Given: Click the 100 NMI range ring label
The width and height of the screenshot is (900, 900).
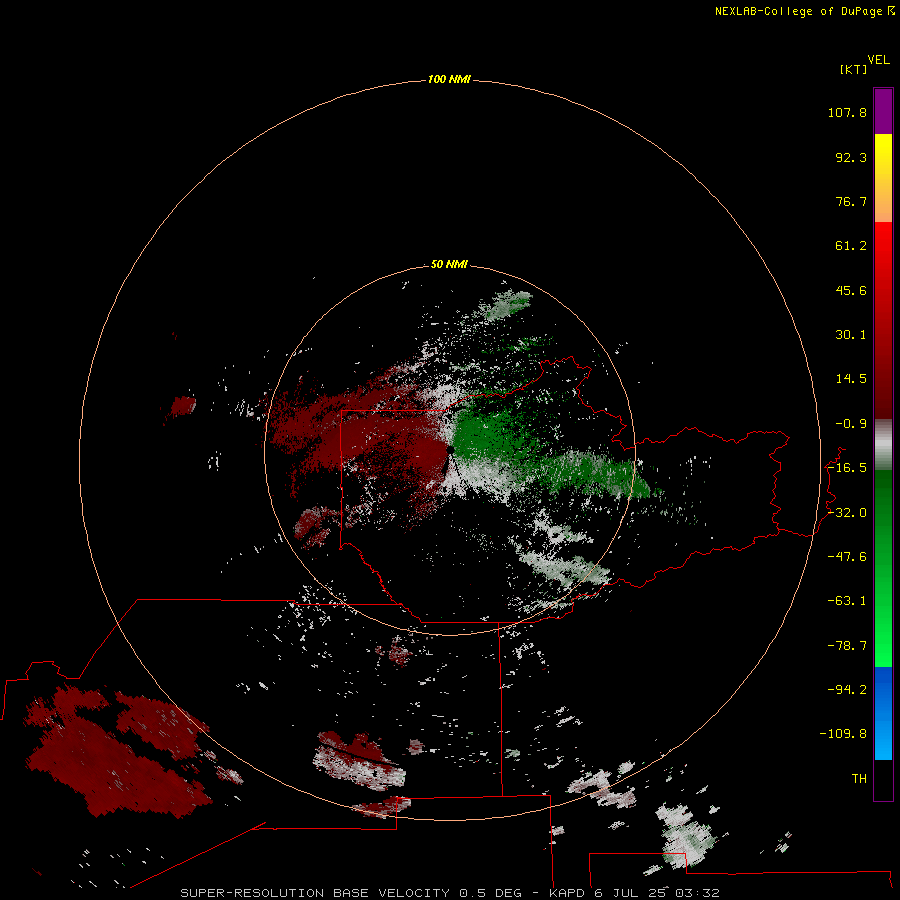Looking at the screenshot, I should coord(449,79).
